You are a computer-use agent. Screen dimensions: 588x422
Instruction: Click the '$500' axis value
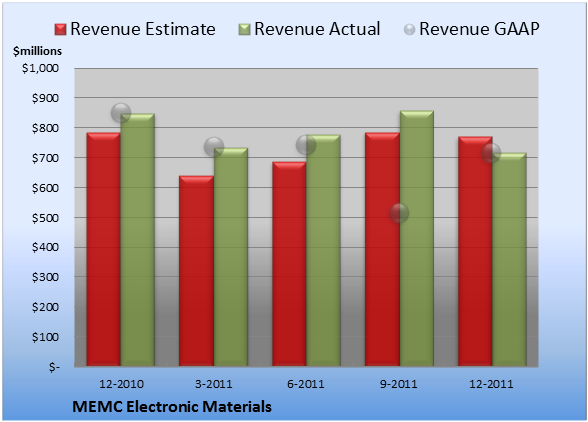point(45,218)
